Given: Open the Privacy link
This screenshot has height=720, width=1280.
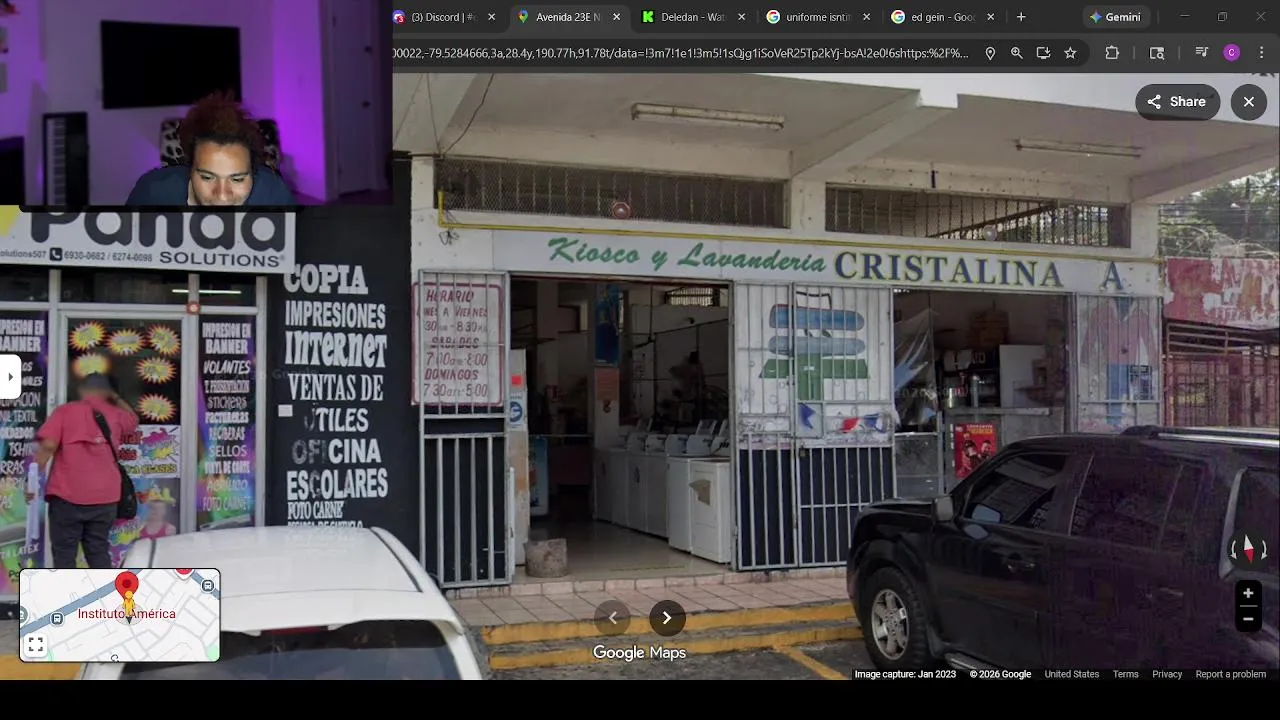Looking at the screenshot, I should click(x=1167, y=674).
